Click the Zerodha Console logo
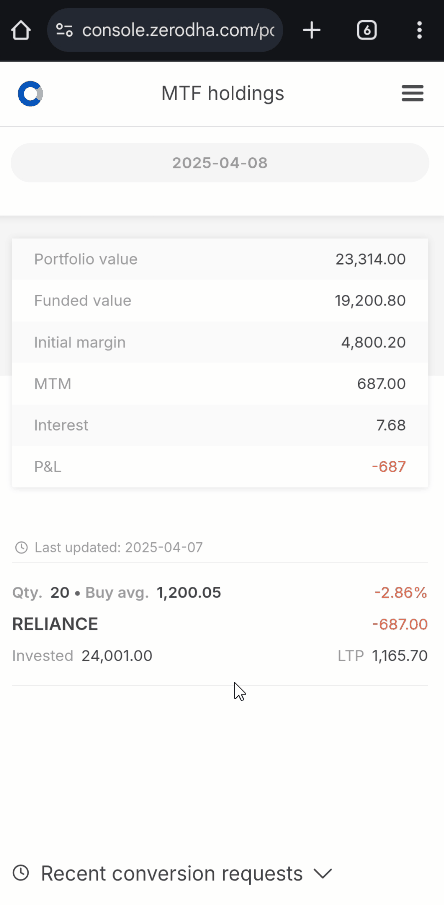Image resolution: width=444 pixels, height=905 pixels. (x=30, y=94)
